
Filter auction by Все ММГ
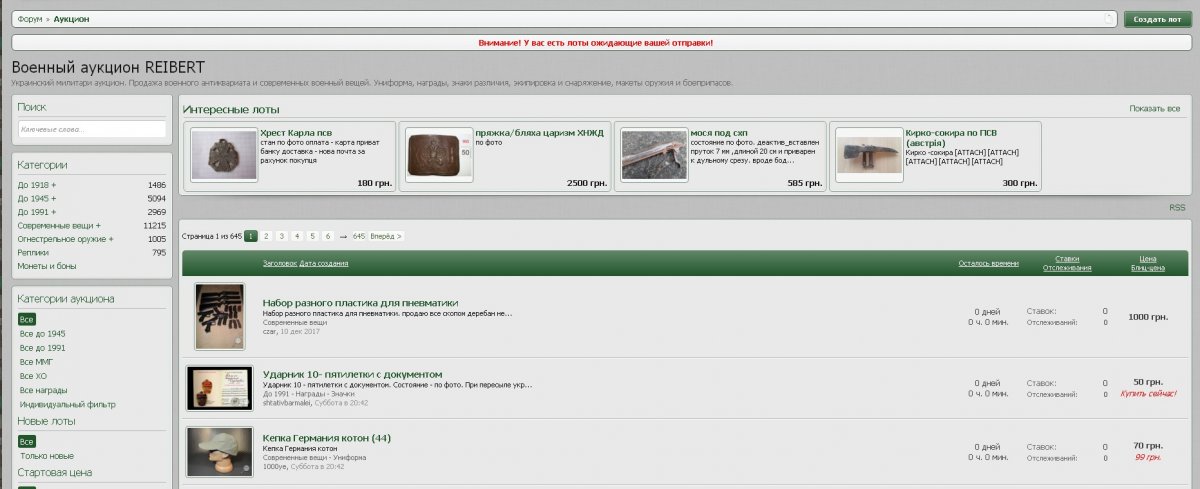[36, 361]
